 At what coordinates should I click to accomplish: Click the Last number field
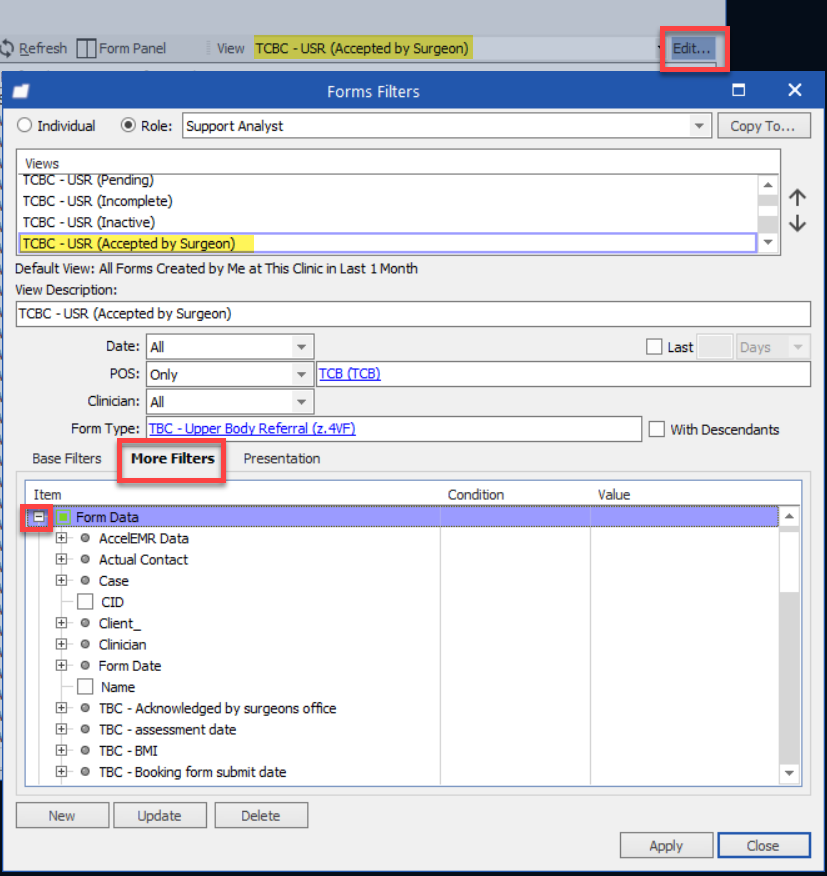click(715, 347)
